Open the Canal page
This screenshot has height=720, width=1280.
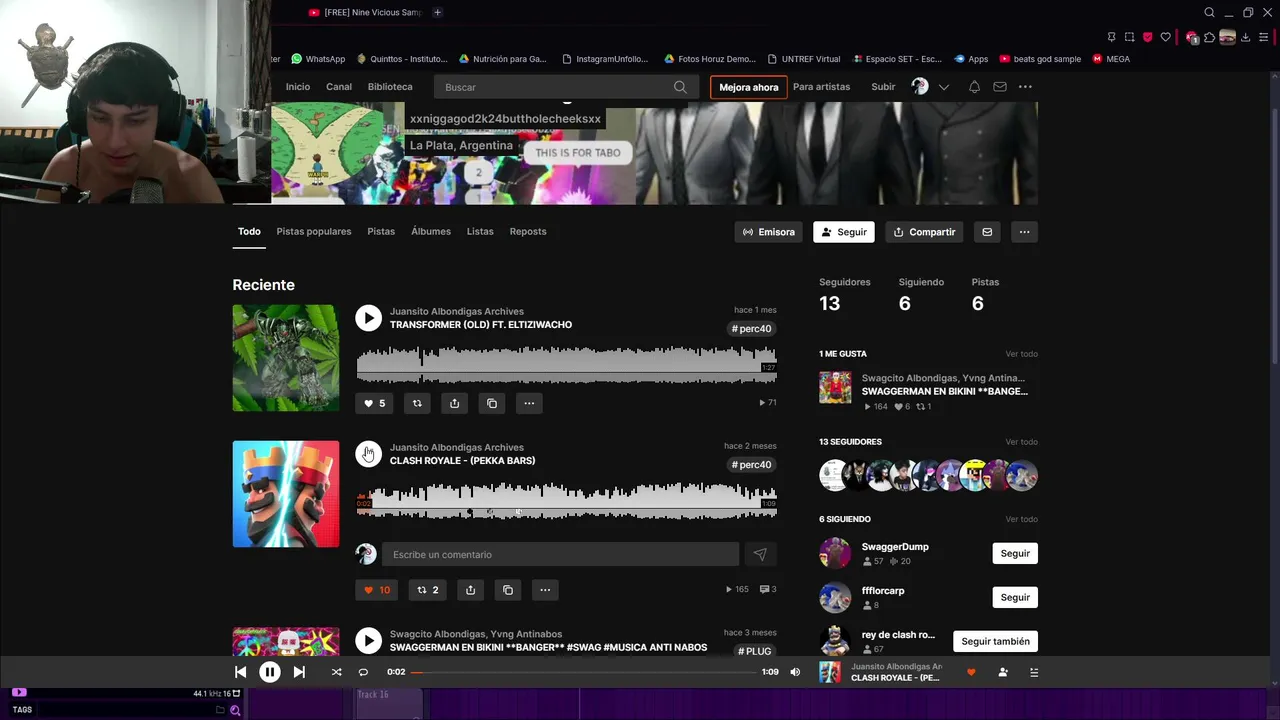339,87
